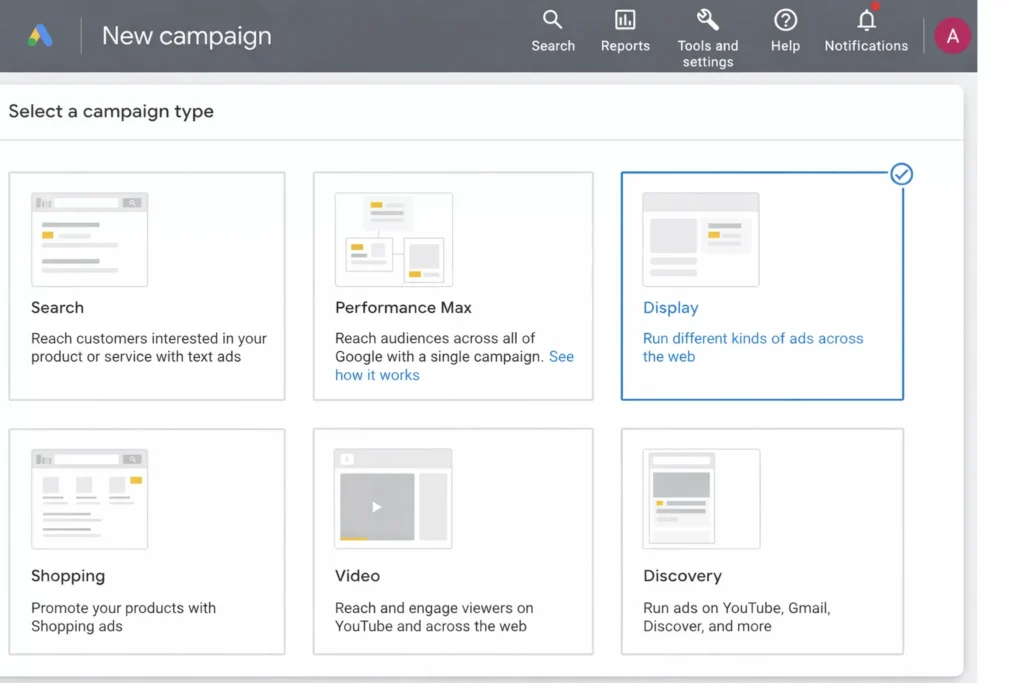Uncheck the blue checkmark on Display card
Screen dimensions: 1024x683
[x=901, y=175]
